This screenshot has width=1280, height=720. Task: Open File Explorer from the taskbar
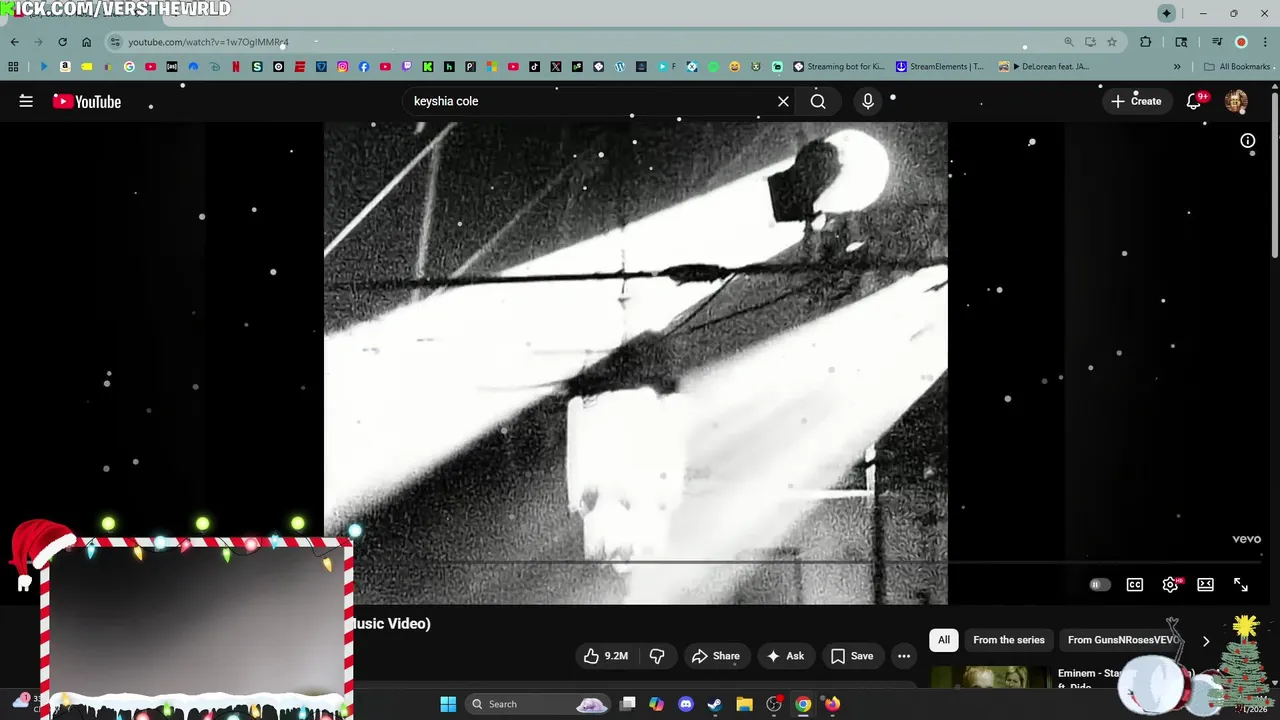(x=744, y=704)
